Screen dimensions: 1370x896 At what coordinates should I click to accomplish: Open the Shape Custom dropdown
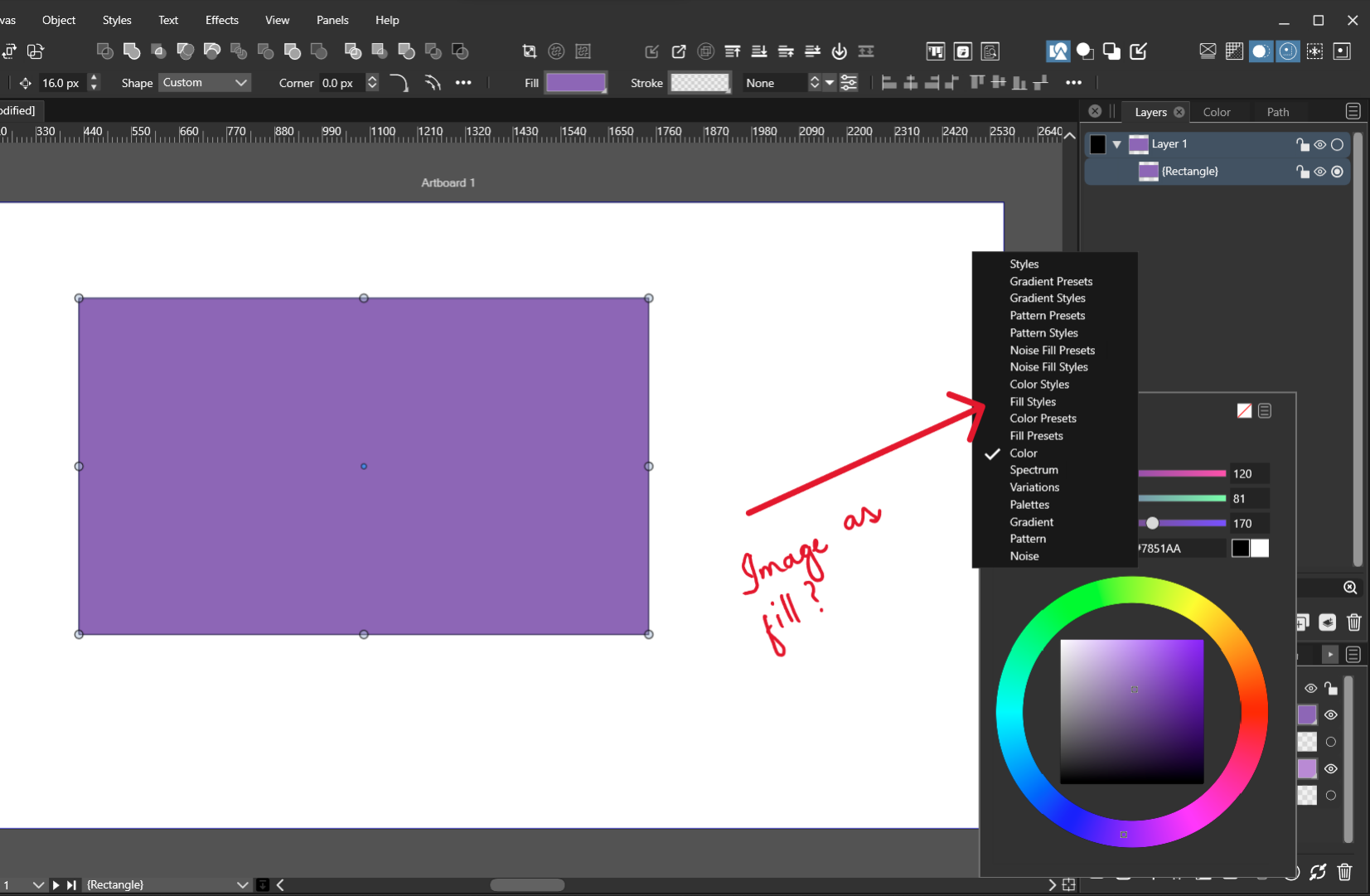[x=205, y=83]
